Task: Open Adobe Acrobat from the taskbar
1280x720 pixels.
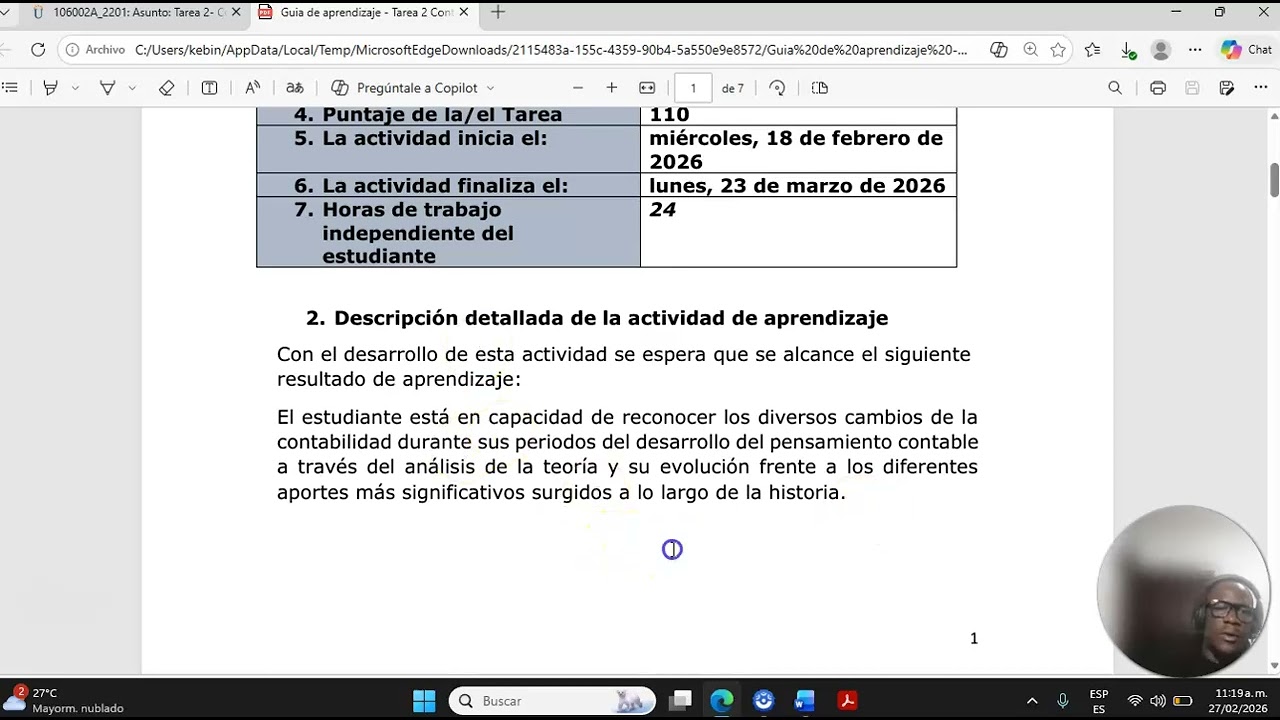Action: pyautogui.click(x=847, y=701)
